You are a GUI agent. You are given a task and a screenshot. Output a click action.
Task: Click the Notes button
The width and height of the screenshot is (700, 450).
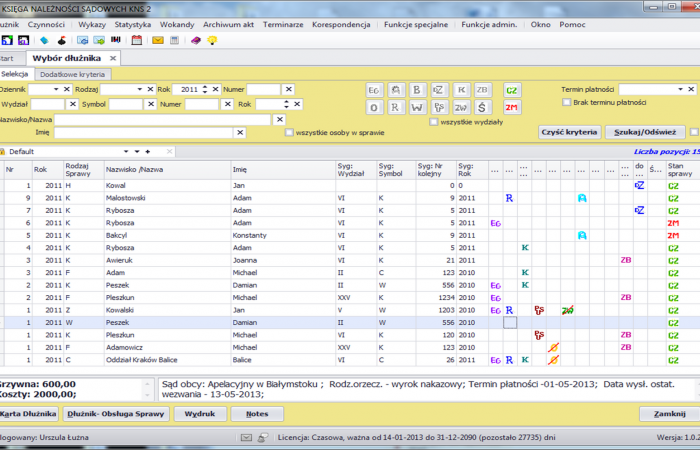257,414
